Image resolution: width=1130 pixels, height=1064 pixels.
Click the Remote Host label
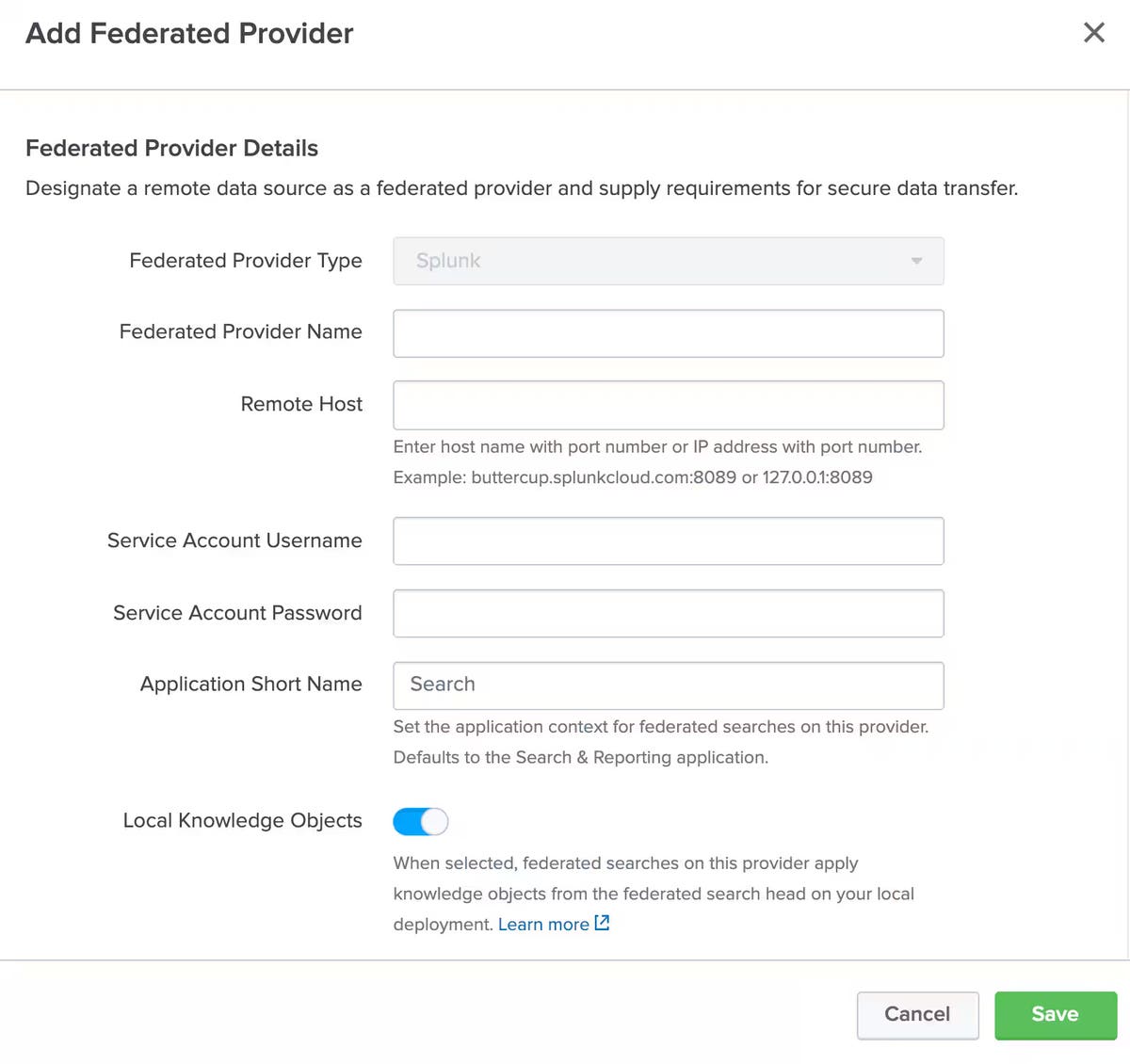click(x=301, y=404)
